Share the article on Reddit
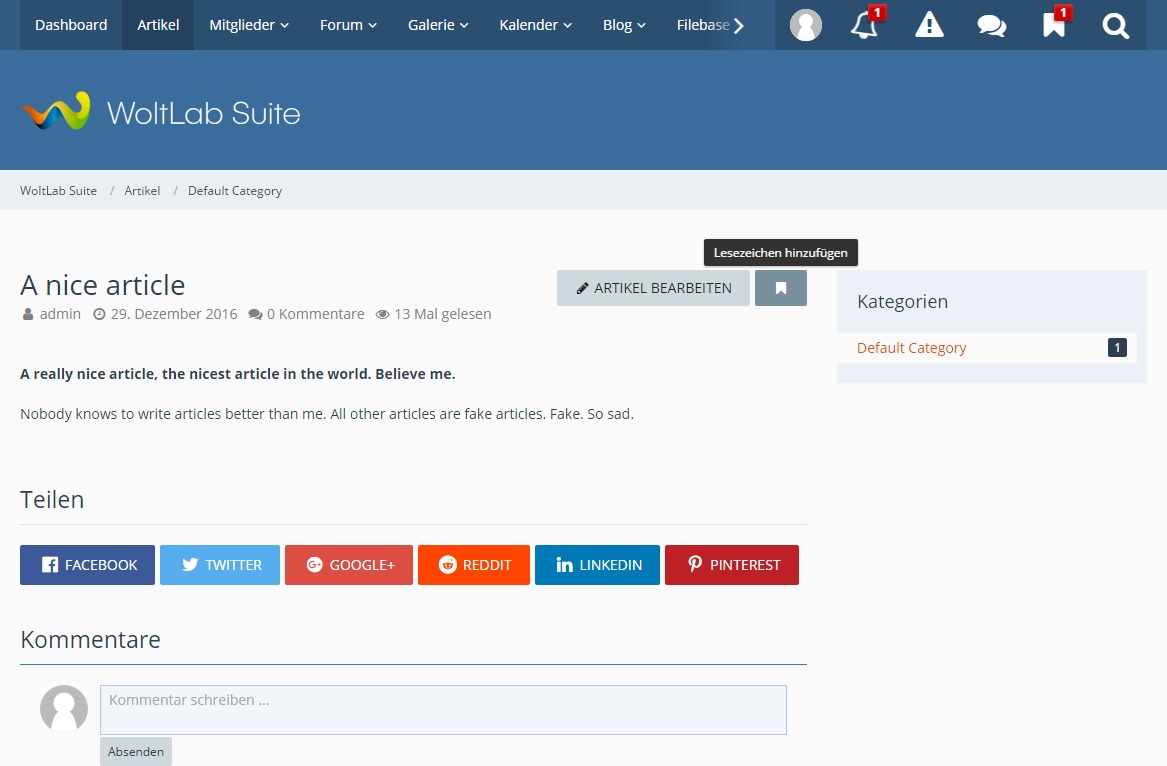1167x766 pixels. (x=473, y=565)
